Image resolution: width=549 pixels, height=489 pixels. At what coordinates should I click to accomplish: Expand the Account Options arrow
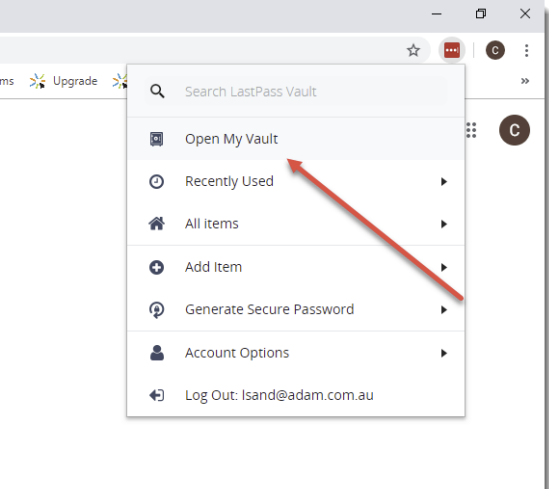pyautogui.click(x=444, y=353)
